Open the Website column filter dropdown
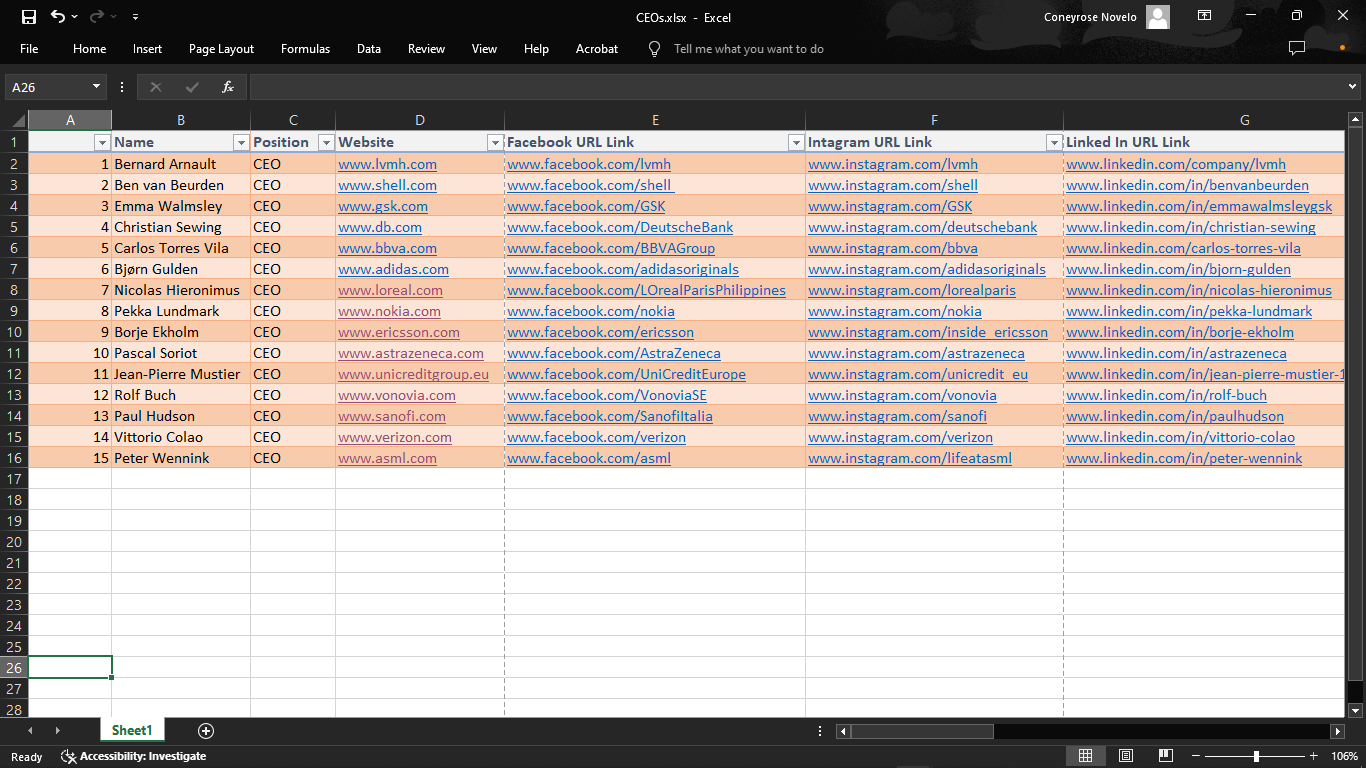The height and width of the screenshot is (768, 1366). point(495,143)
